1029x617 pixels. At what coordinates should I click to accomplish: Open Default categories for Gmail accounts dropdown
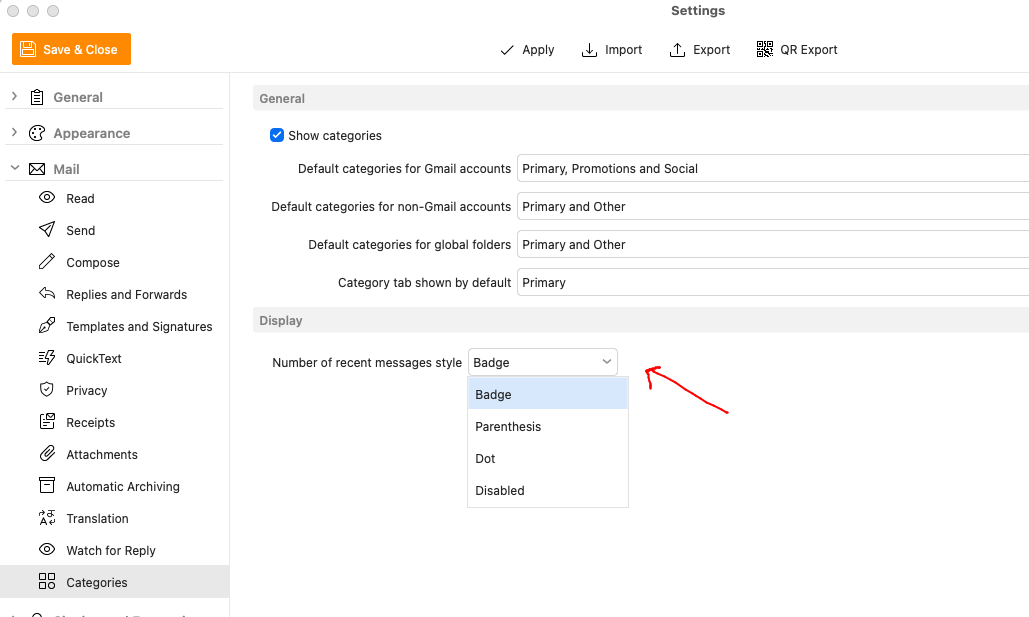tap(772, 169)
